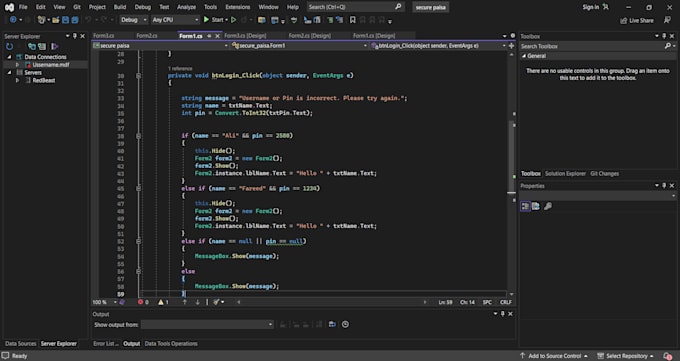Open the Build menu
680x361 pixels.
pyautogui.click(x=120, y=7)
